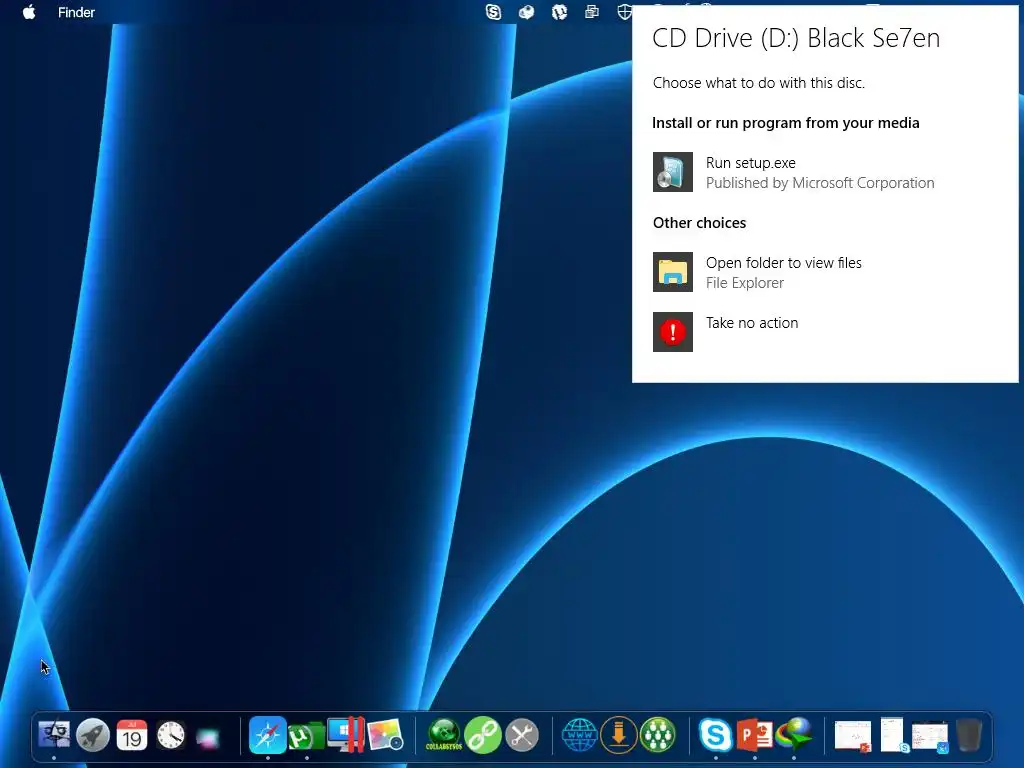Select the third minimized window thumbnail in dock

(x=930, y=737)
